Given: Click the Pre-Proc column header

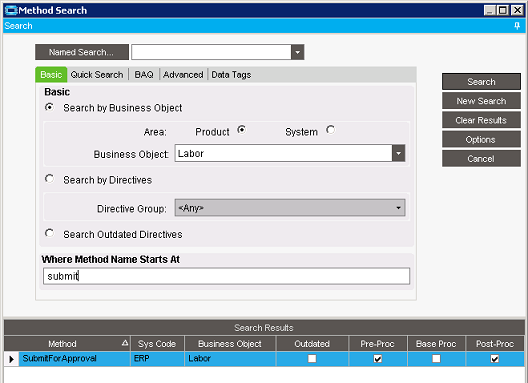Looking at the screenshot, I should click(x=378, y=344).
